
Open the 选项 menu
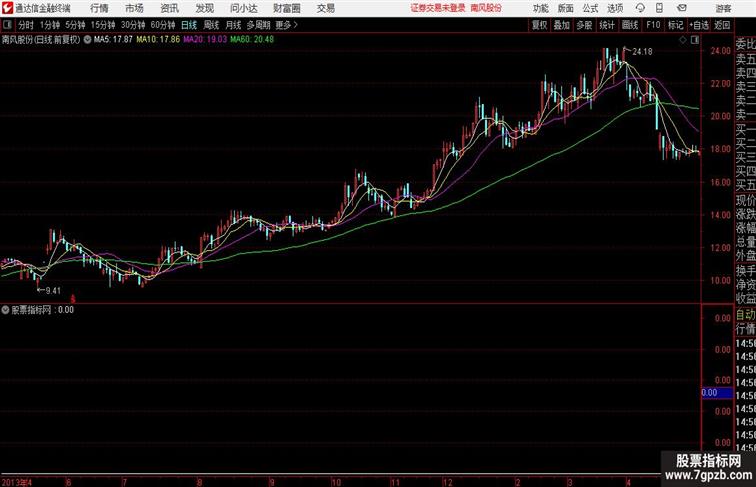click(615, 8)
